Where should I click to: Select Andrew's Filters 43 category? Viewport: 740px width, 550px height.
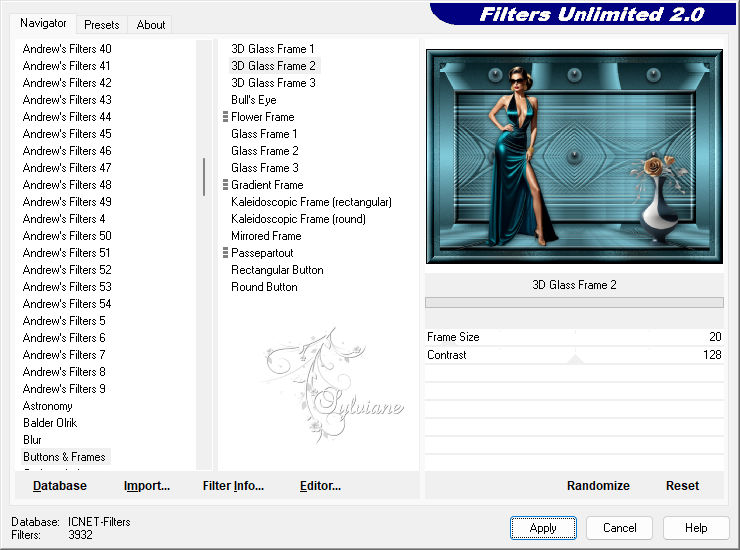point(67,100)
